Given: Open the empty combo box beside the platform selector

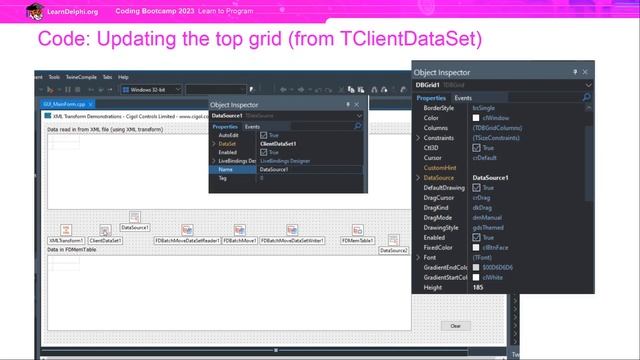Looking at the screenshot, I should [x=216, y=89].
